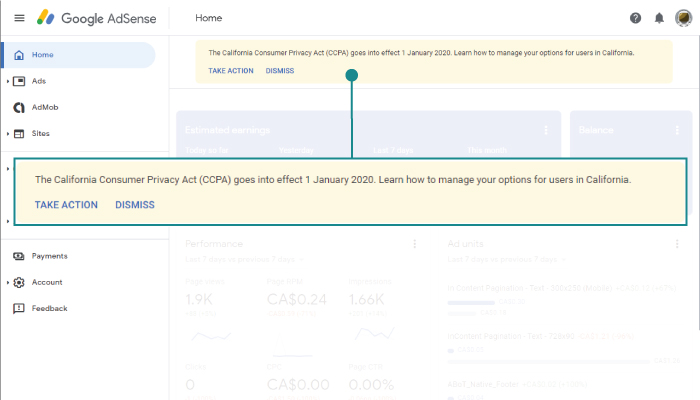This screenshot has height=400, width=700.
Task: Open Ad units card three-dot menu
Action: coord(677,244)
